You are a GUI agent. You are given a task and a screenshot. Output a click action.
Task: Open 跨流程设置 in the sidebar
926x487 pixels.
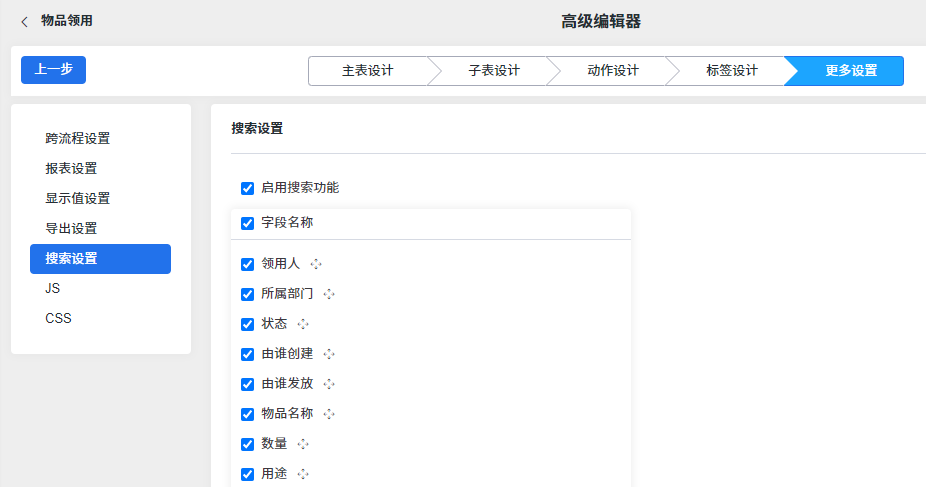(x=78, y=139)
